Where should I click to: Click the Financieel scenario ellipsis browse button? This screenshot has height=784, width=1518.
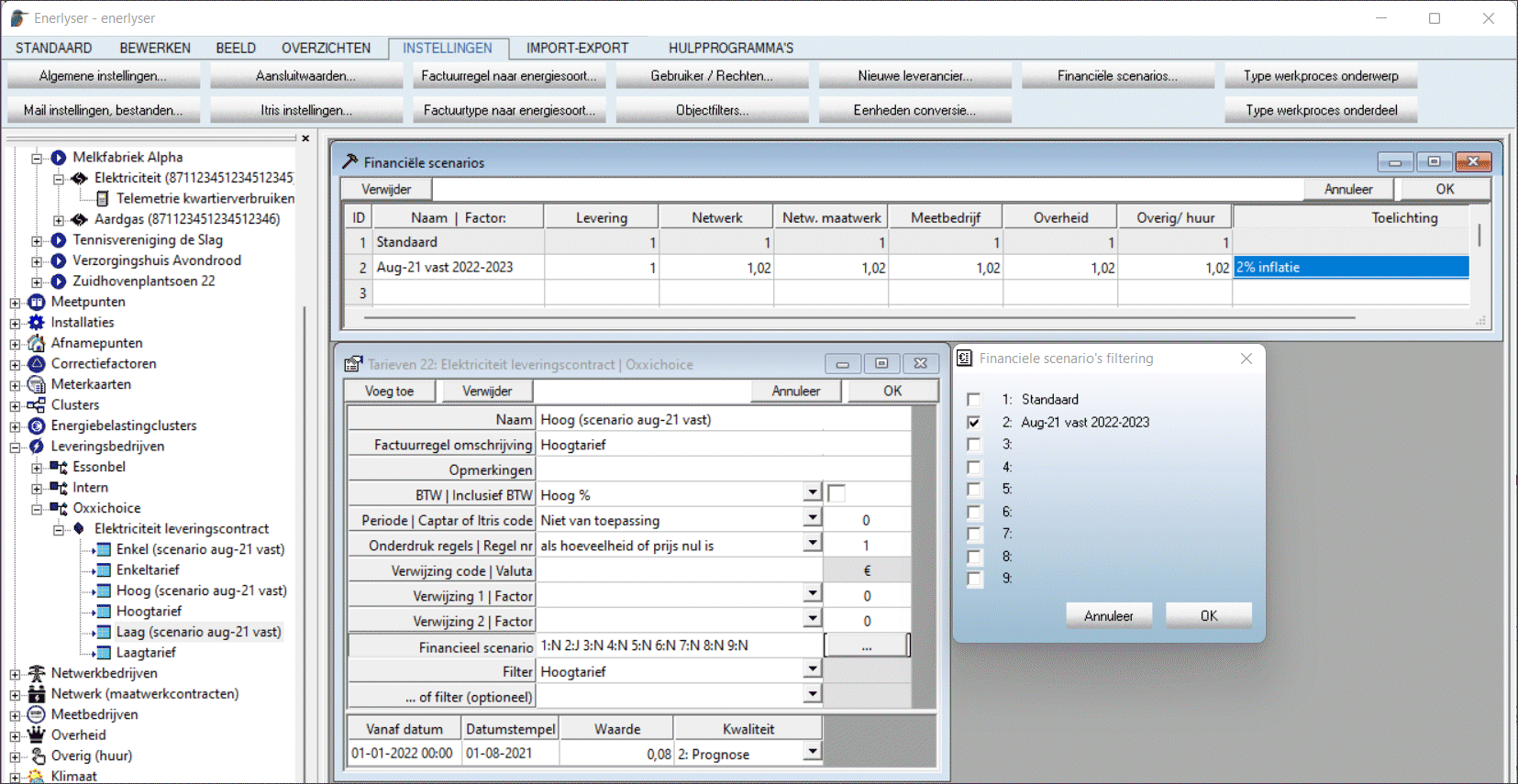coord(867,646)
